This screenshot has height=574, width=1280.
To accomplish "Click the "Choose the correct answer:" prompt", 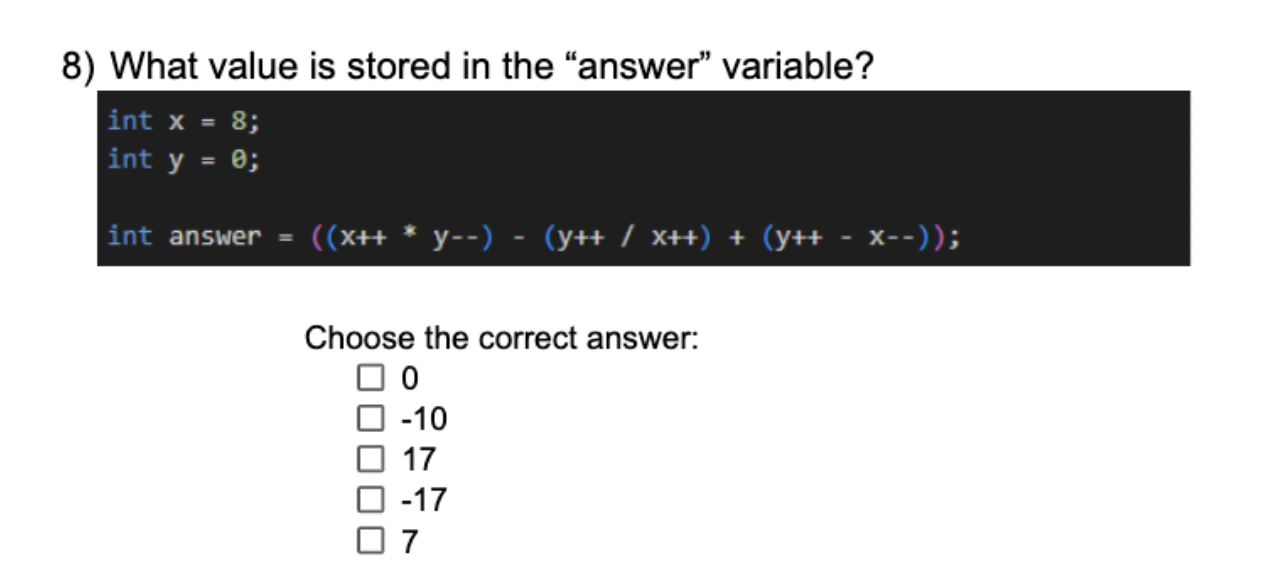I will pyautogui.click(x=501, y=339).
